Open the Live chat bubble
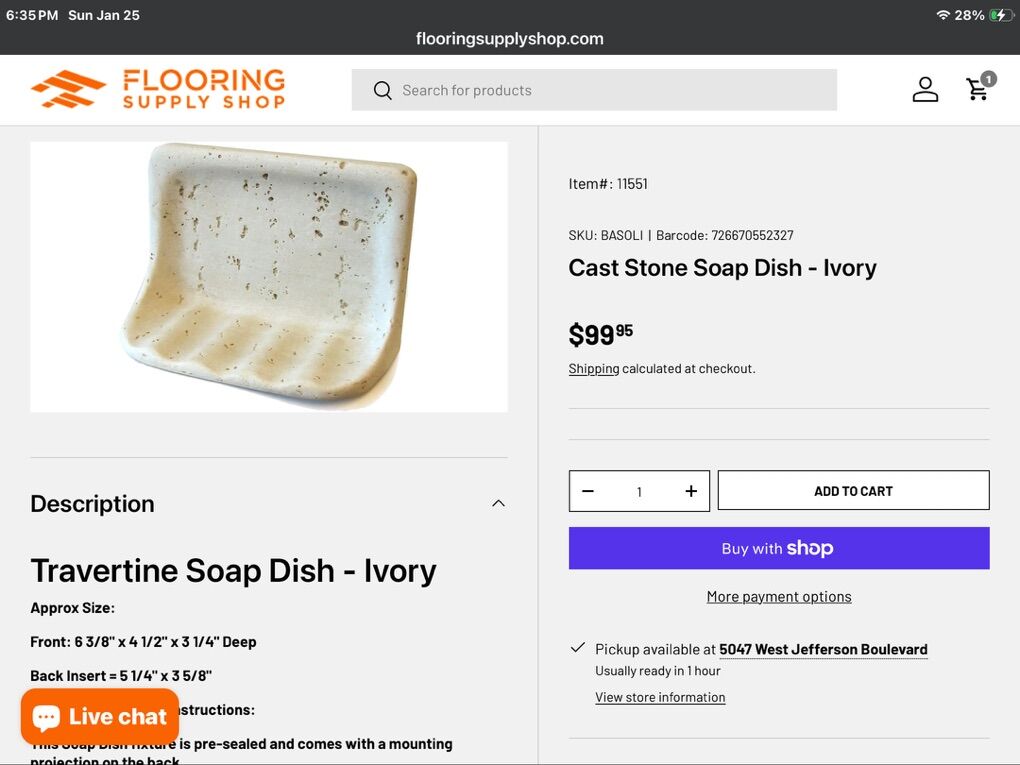1020x765 pixels. click(x=100, y=717)
